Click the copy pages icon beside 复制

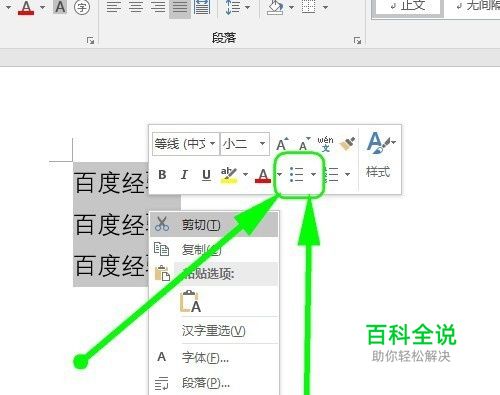pos(162,249)
